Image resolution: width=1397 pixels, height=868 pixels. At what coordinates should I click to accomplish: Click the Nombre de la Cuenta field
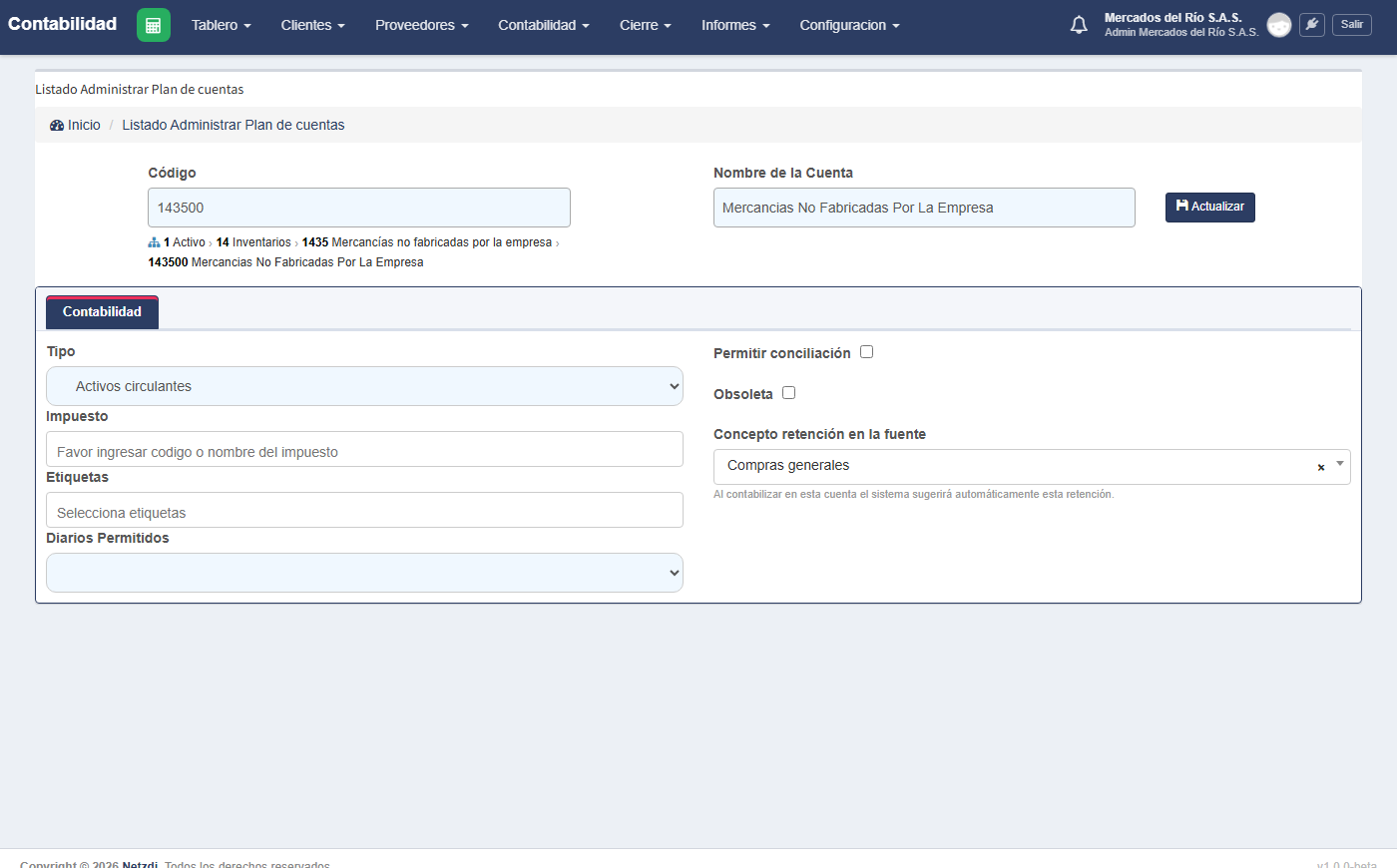click(x=924, y=208)
